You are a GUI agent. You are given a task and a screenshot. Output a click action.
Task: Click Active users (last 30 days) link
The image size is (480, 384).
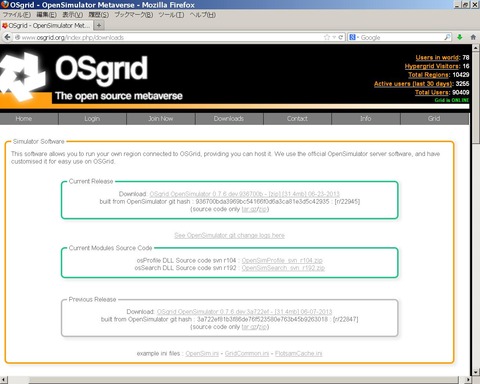pyautogui.click(x=413, y=84)
